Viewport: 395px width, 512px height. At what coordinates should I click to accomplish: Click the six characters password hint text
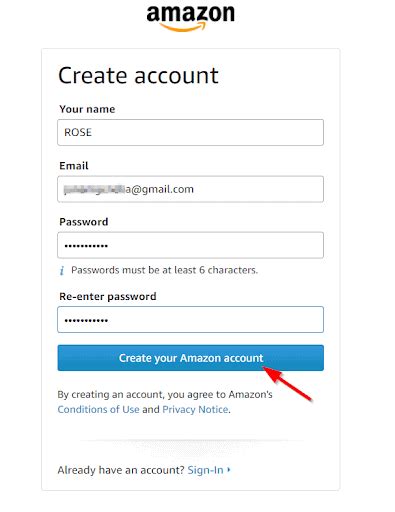(x=164, y=270)
